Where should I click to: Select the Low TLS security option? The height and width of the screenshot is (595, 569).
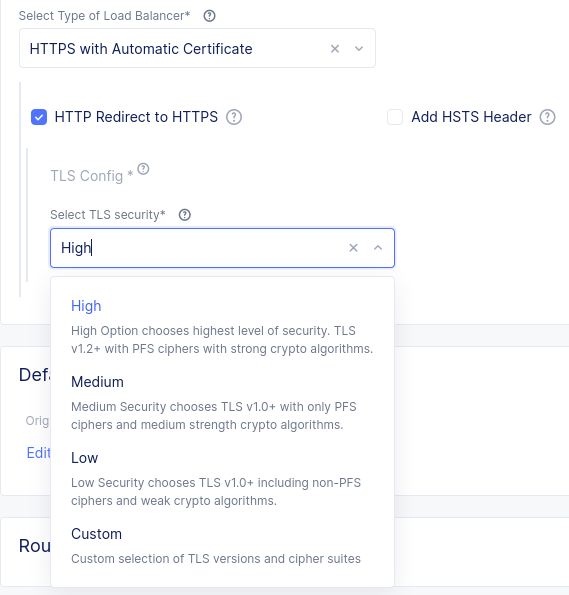[x=222, y=479]
